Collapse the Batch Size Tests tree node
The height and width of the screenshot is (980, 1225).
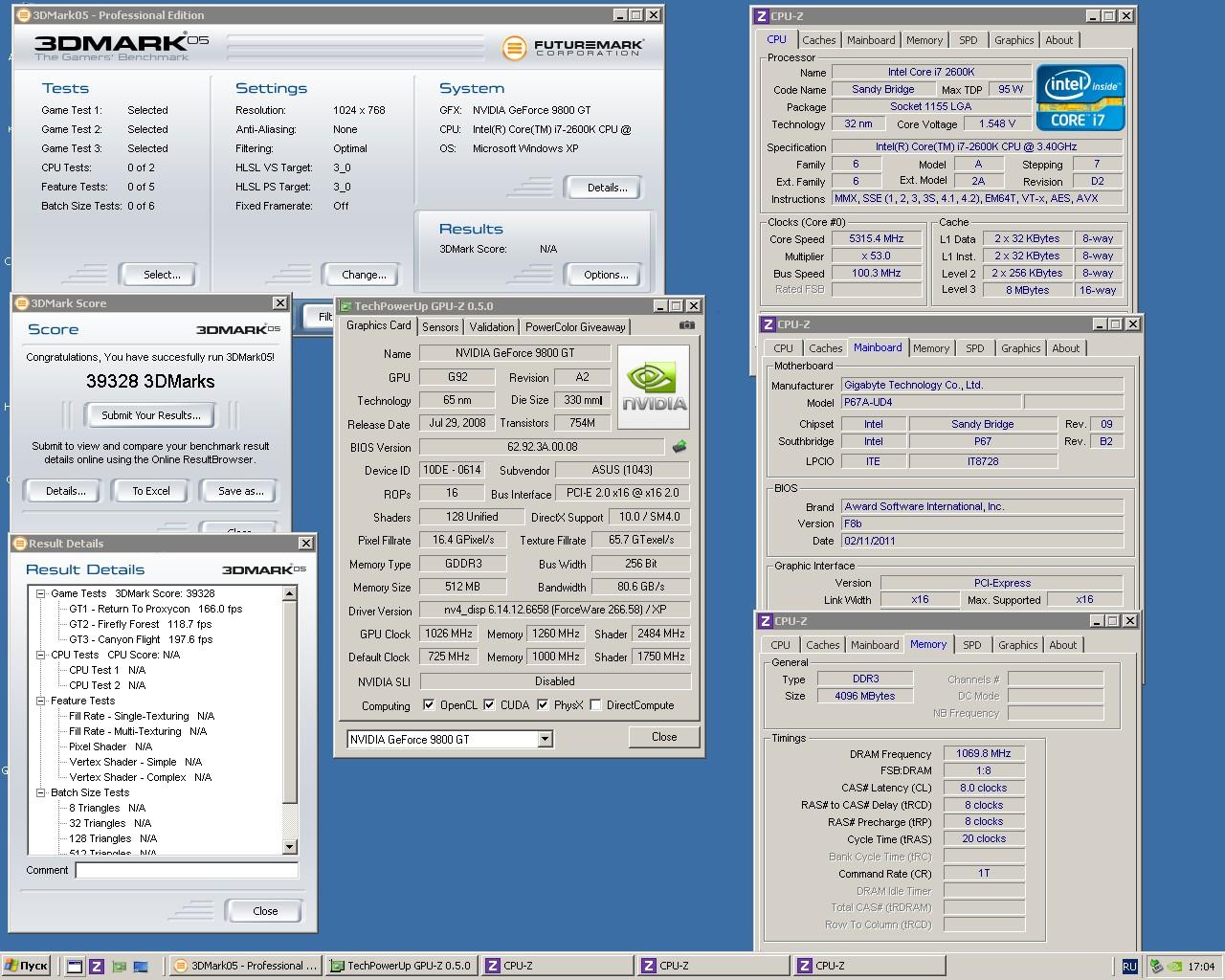pyautogui.click(x=41, y=792)
